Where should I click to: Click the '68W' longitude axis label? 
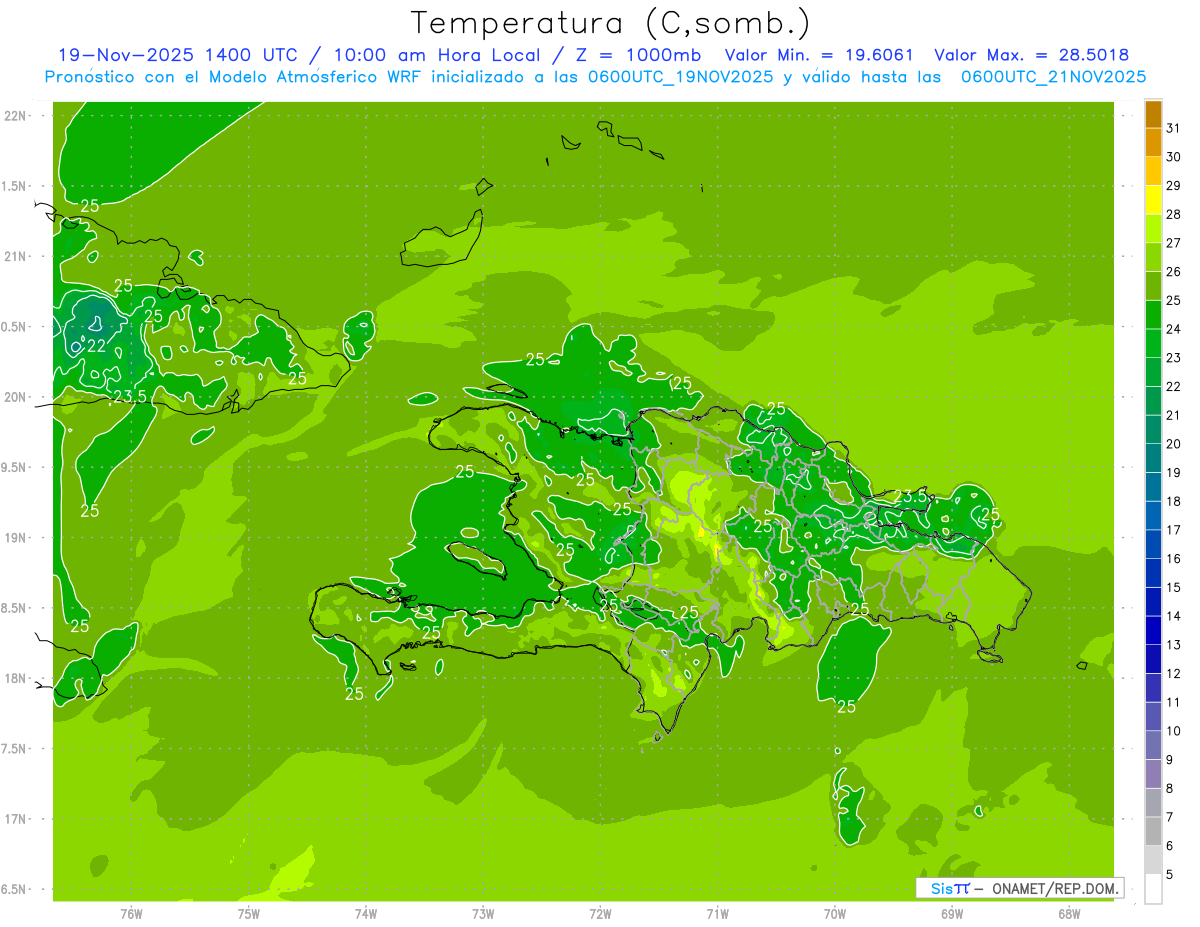(x=1069, y=913)
